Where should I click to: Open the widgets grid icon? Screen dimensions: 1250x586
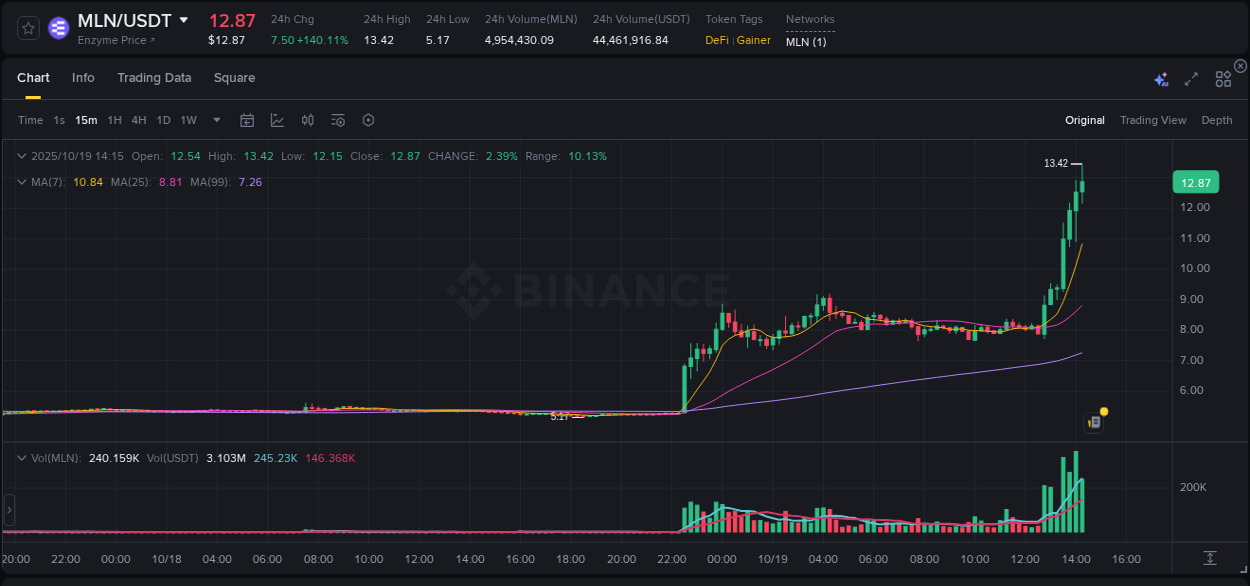[x=1223, y=77]
